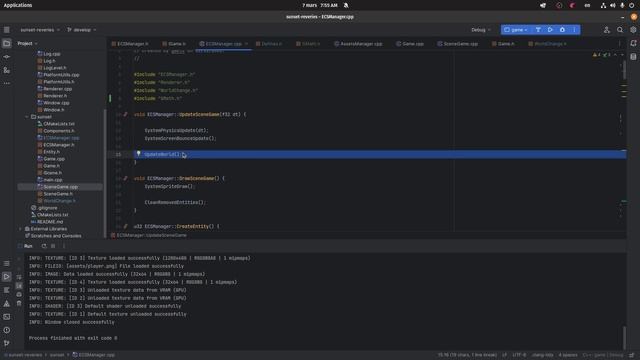This screenshot has width=640, height=360.
Task: Toggle scroll to end in console
Action: 19,286
